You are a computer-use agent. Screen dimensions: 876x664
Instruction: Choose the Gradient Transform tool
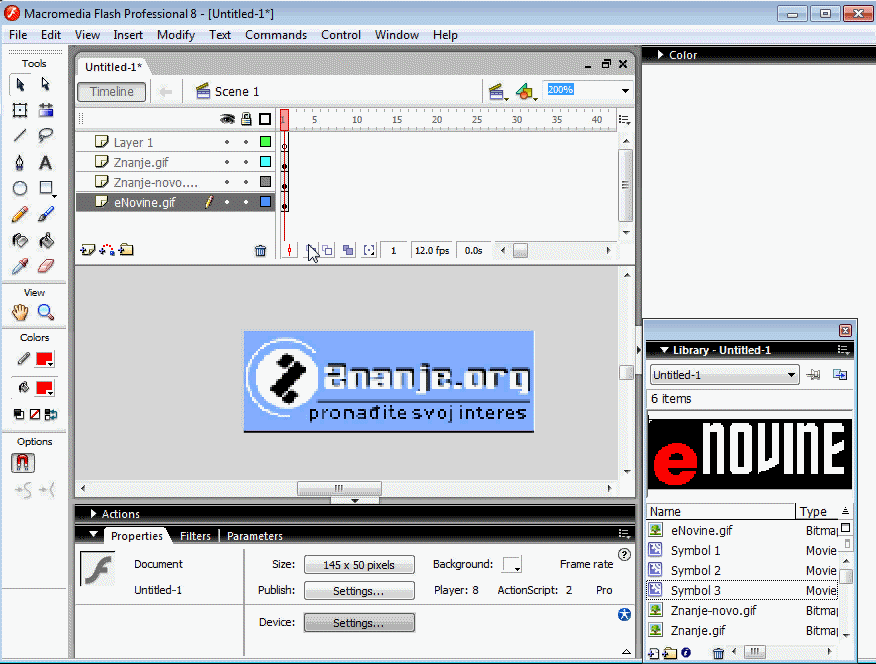tap(46, 110)
